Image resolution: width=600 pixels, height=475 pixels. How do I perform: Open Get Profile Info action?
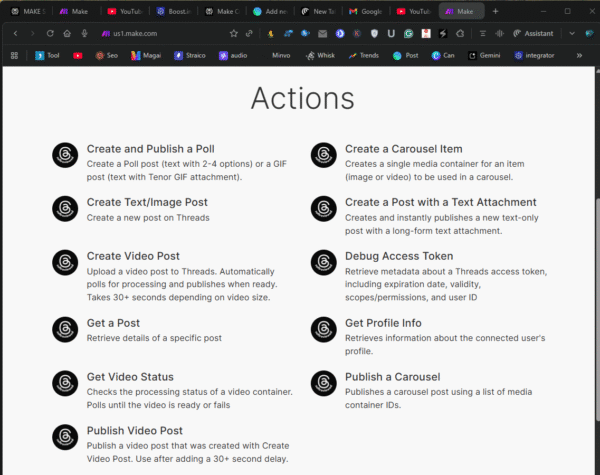coord(383,323)
